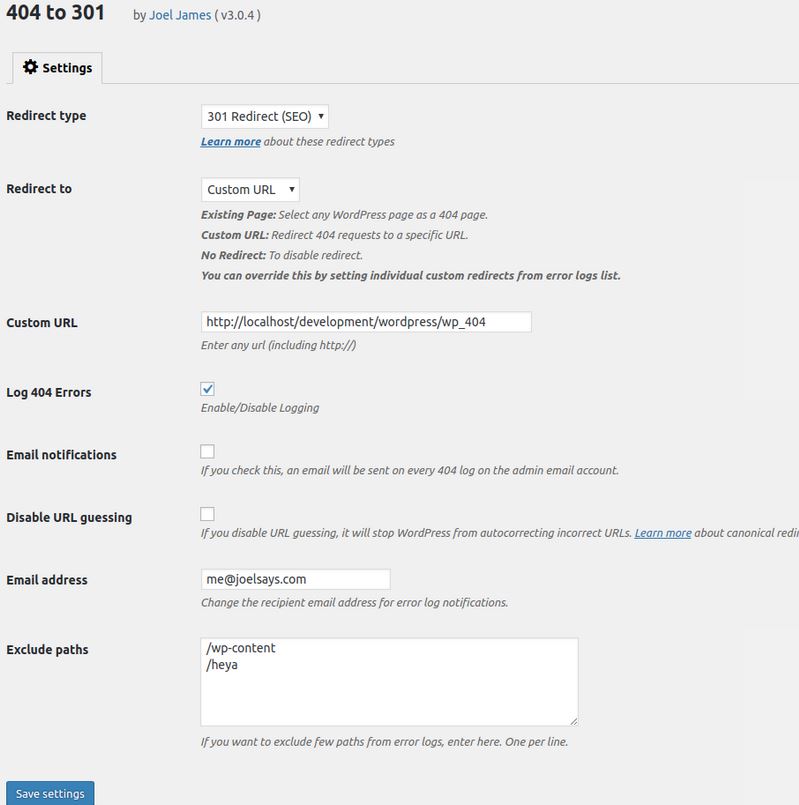Click the 'Redirect type' field label
The image size is (799, 805).
point(46,116)
